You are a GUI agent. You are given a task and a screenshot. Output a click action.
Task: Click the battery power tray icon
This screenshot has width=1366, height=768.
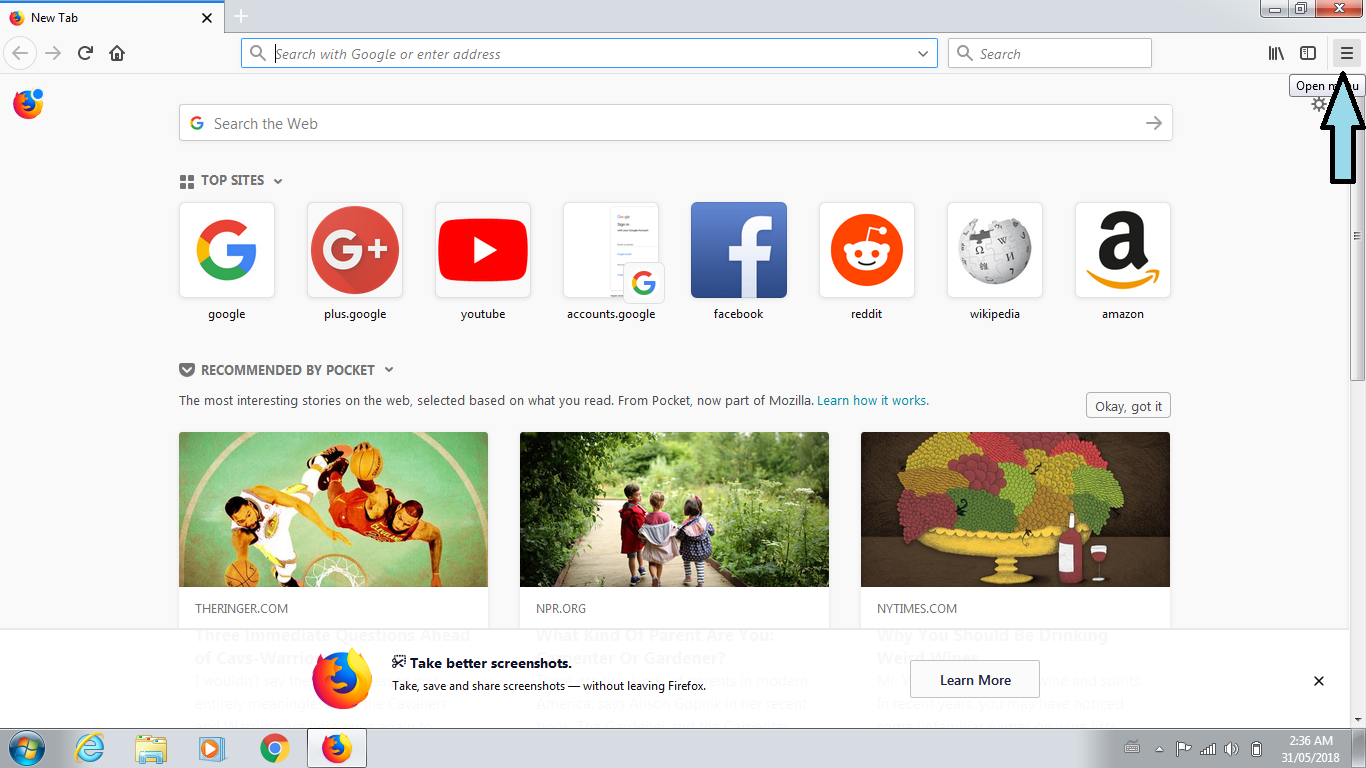[1257, 749]
